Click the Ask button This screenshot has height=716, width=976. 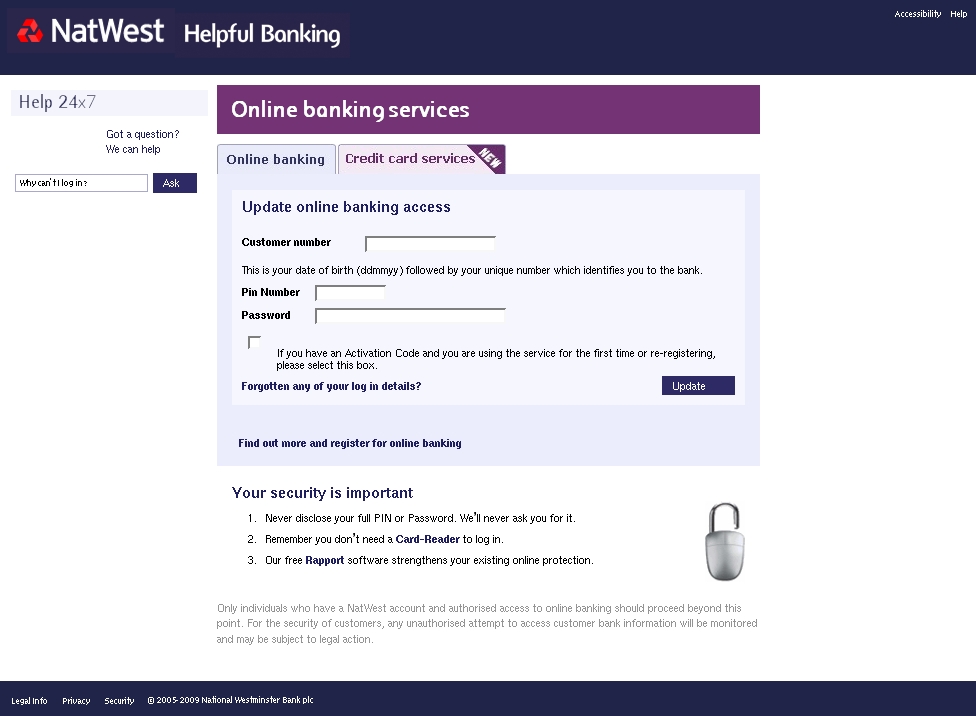coord(175,183)
